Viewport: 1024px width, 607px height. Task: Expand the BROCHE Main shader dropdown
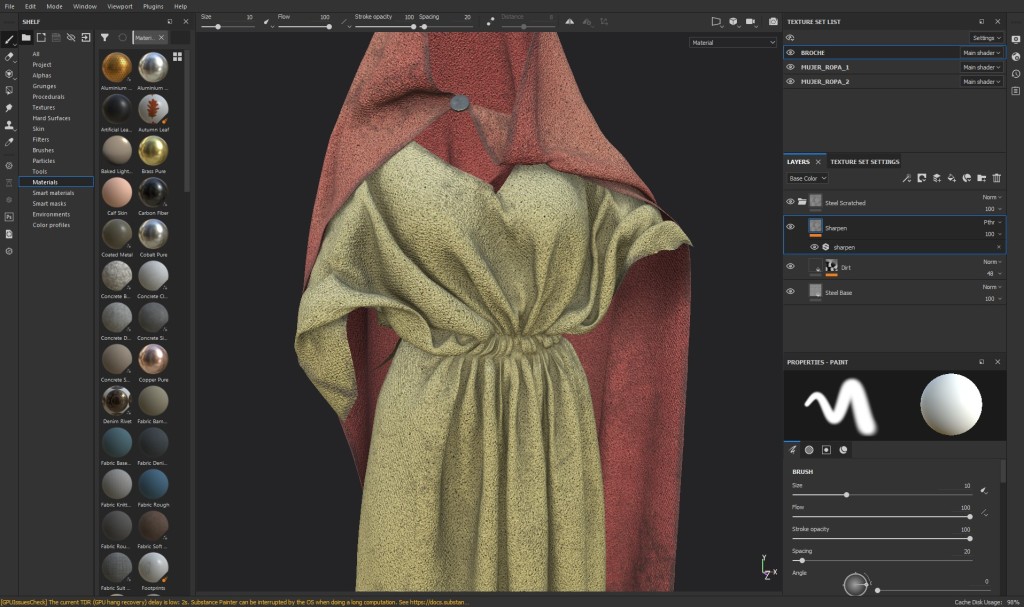click(981, 53)
